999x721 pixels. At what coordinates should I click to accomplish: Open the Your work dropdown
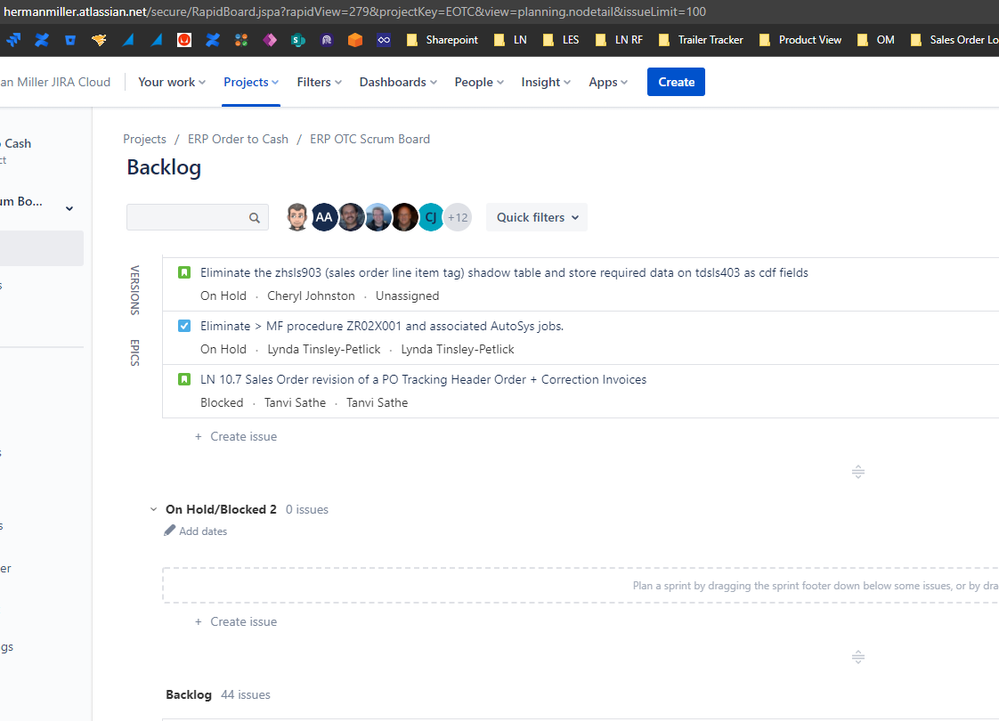[171, 82]
